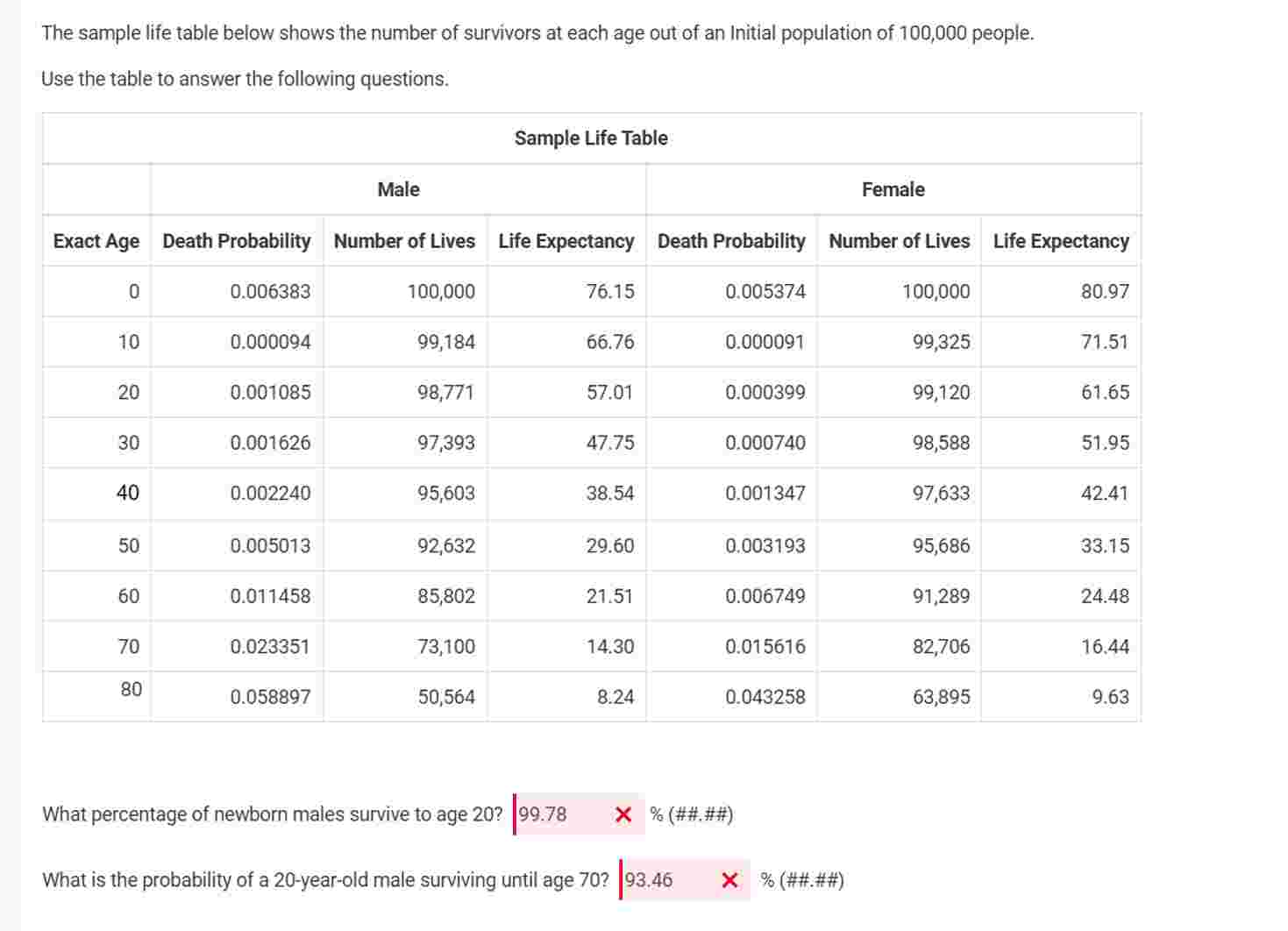
Task: Click the red X beside 99.78
Action: coord(624,814)
